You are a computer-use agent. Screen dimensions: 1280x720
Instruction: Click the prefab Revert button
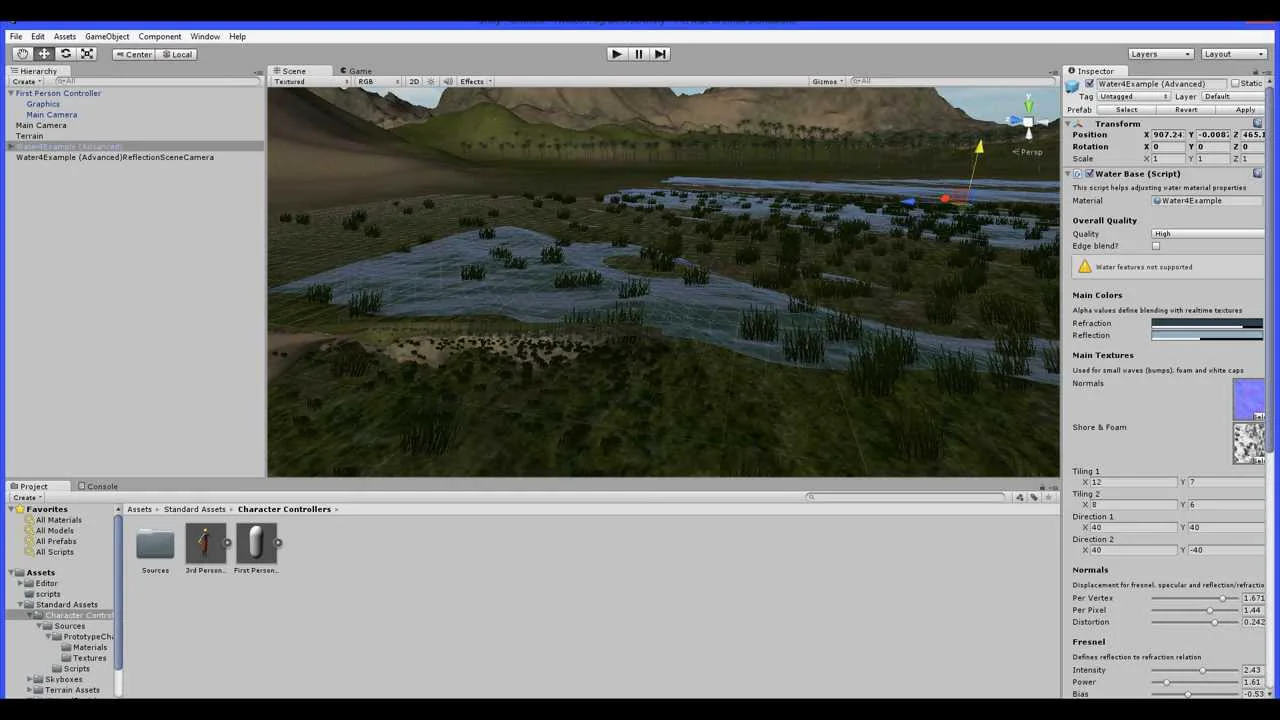(1185, 110)
